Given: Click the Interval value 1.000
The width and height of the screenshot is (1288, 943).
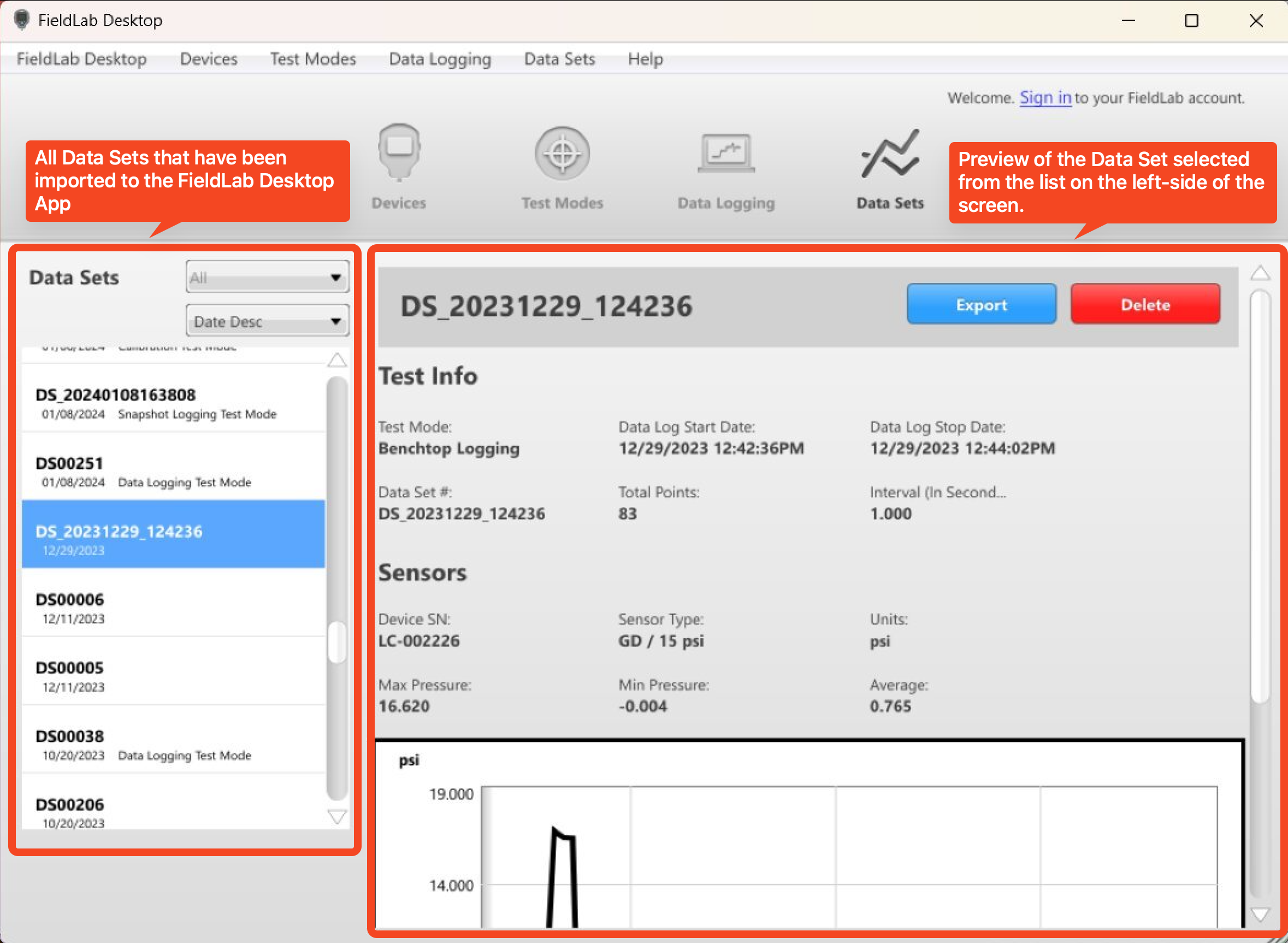Looking at the screenshot, I should tap(890, 514).
